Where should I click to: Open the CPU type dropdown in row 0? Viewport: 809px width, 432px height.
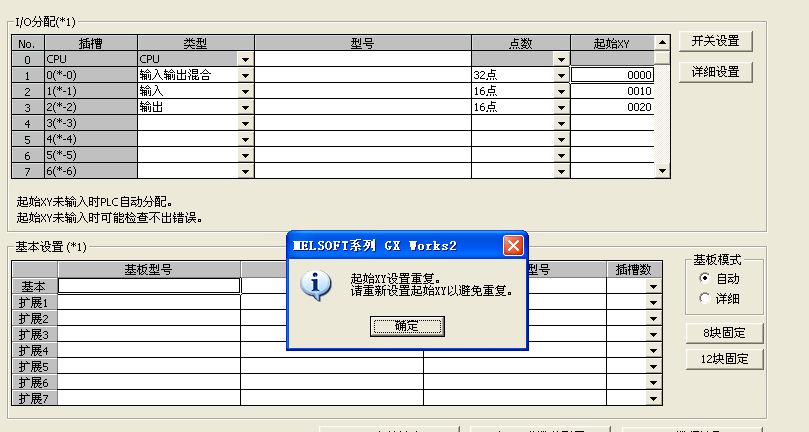(245, 59)
